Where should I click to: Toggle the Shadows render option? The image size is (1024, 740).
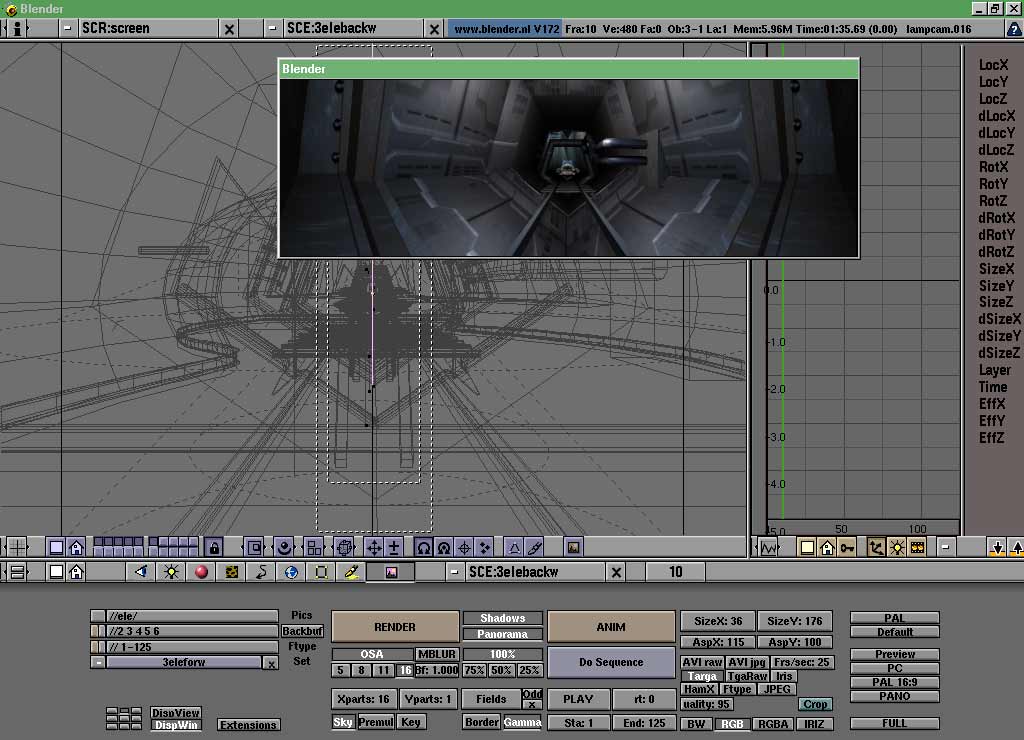tap(502, 618)
